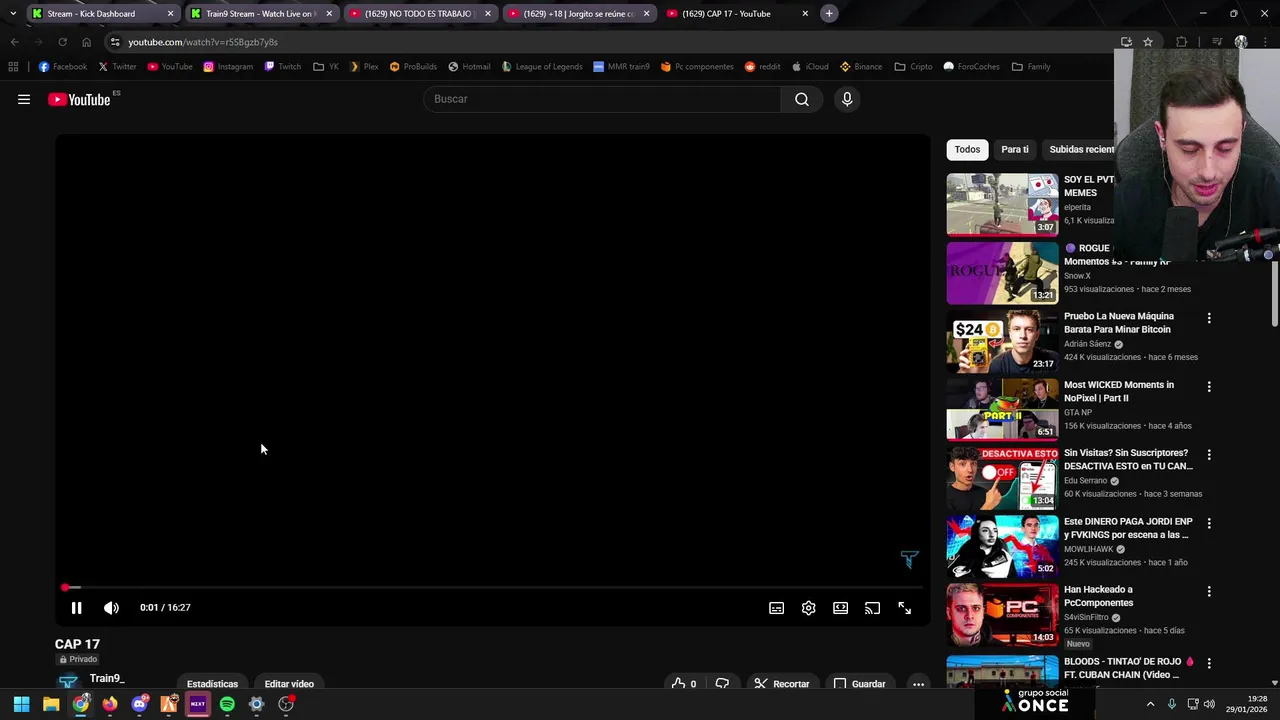Open the apps grid in bookmarks bar
Viewport: 1280px width, 720px height.
13,67
